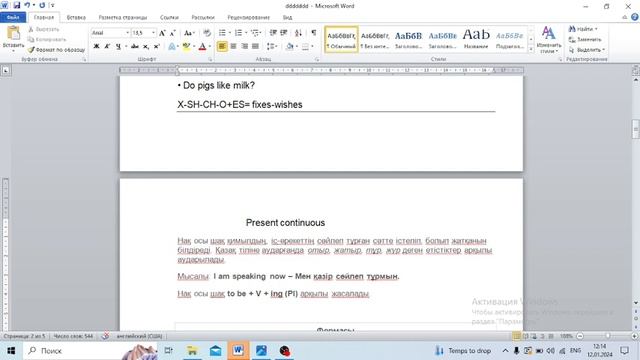The width and height of the screenshot is (640, 360).
Task: Click the vertical scrollbar thumb
Action: [x=636, y=129]
